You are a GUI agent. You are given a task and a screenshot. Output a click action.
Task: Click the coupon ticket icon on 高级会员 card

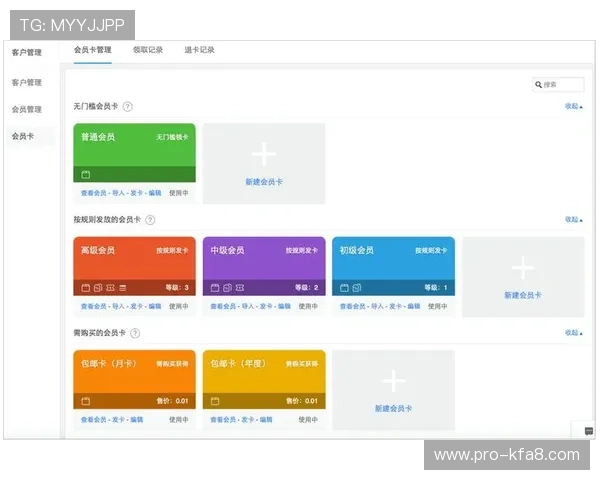coord(110,288)
